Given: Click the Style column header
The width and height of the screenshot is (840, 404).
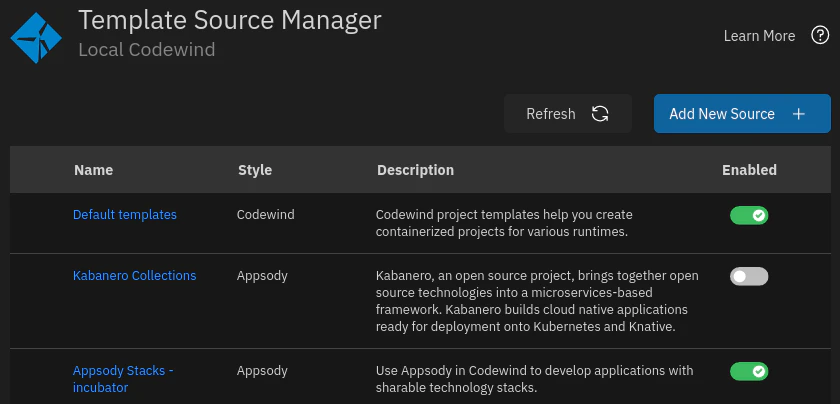Looking at the screenshot, I should point(255,170).
